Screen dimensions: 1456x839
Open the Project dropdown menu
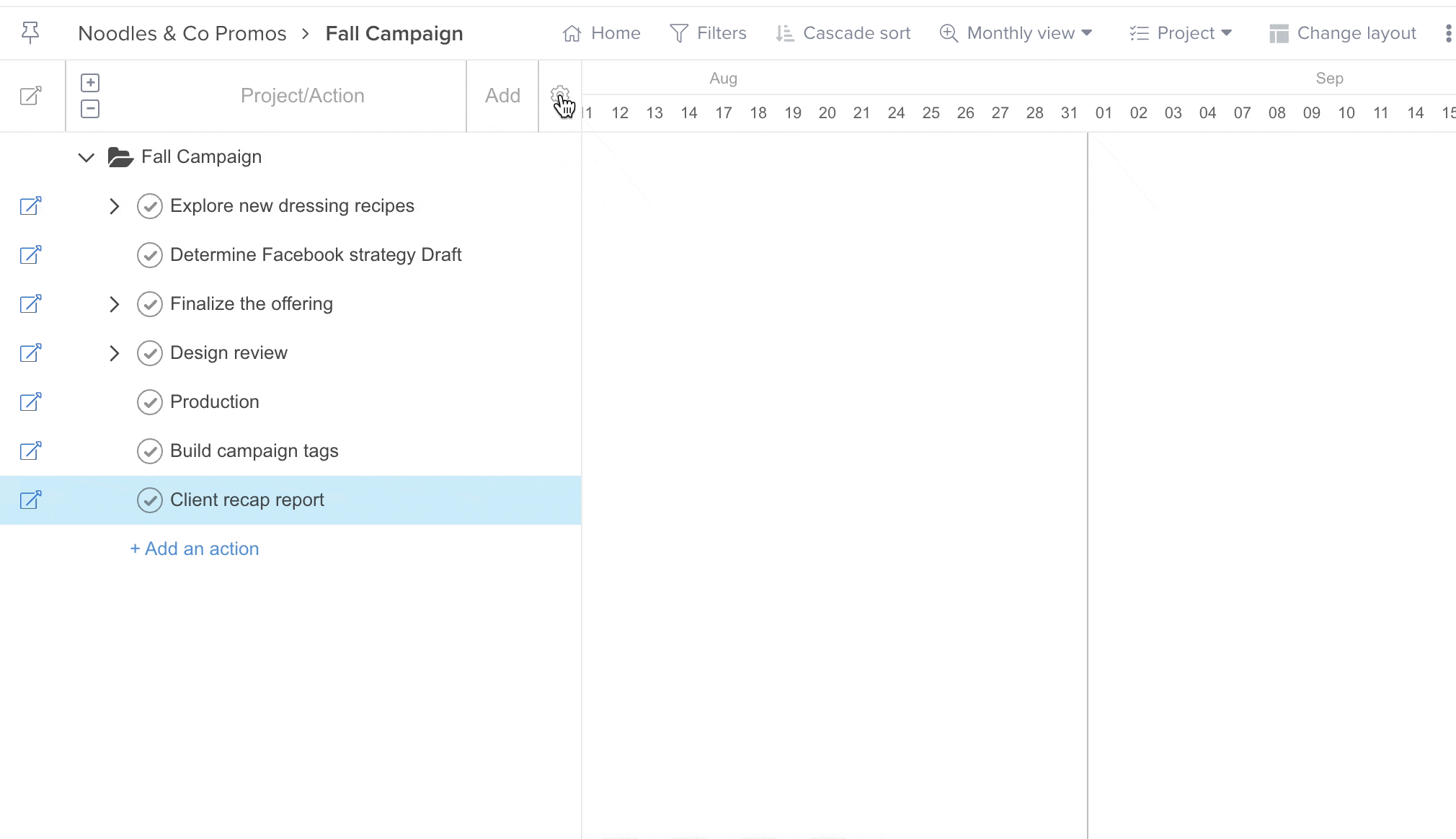pos(1181,32)
